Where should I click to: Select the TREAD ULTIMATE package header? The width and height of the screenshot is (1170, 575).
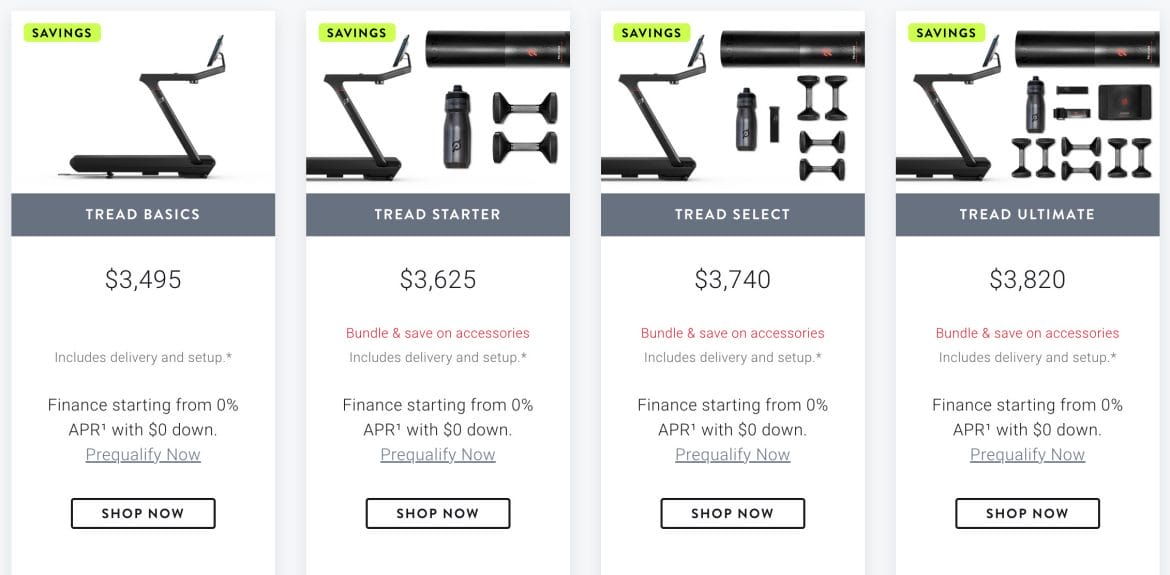1027,215
